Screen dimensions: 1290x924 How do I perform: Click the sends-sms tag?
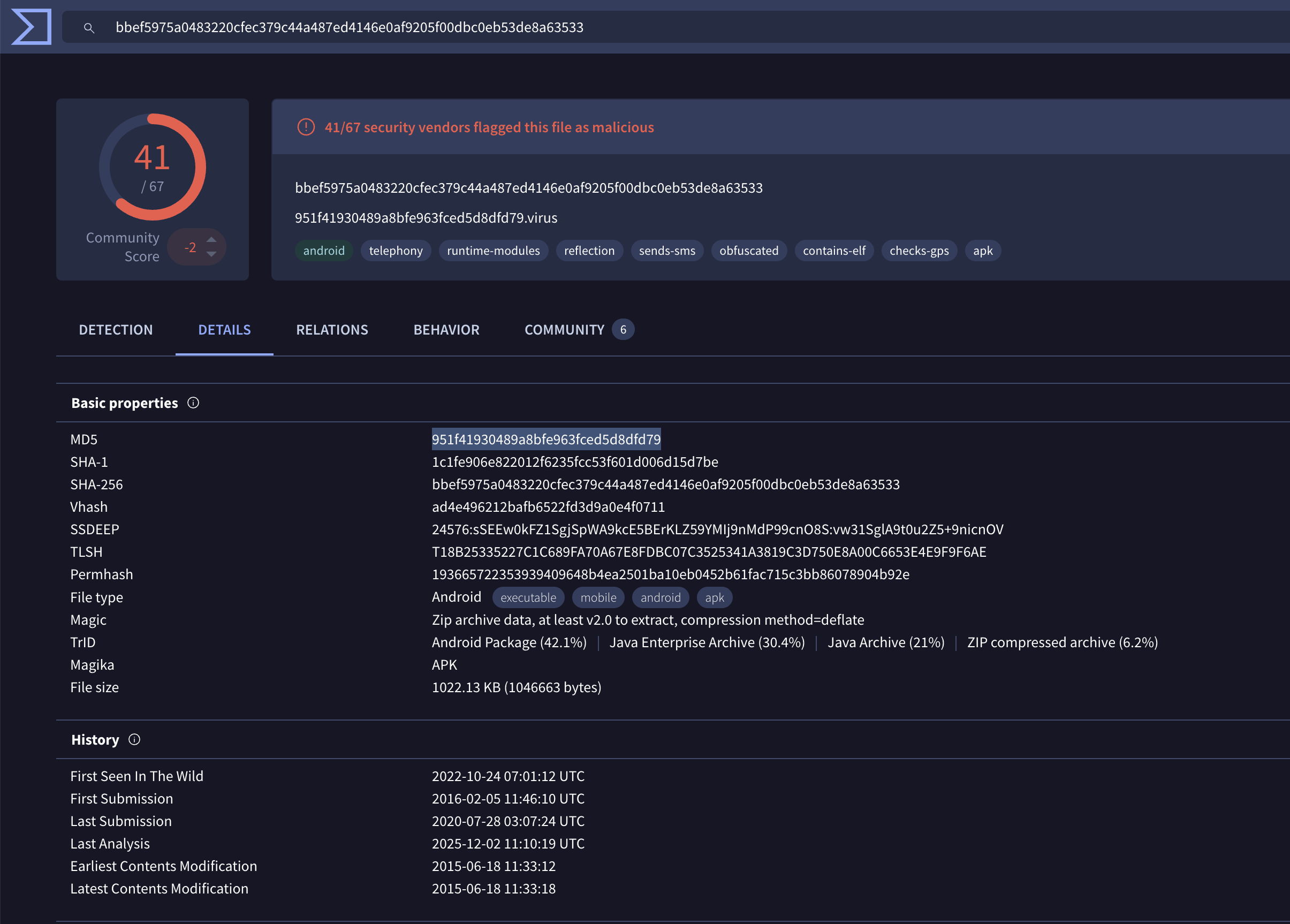tap(667, 251)
